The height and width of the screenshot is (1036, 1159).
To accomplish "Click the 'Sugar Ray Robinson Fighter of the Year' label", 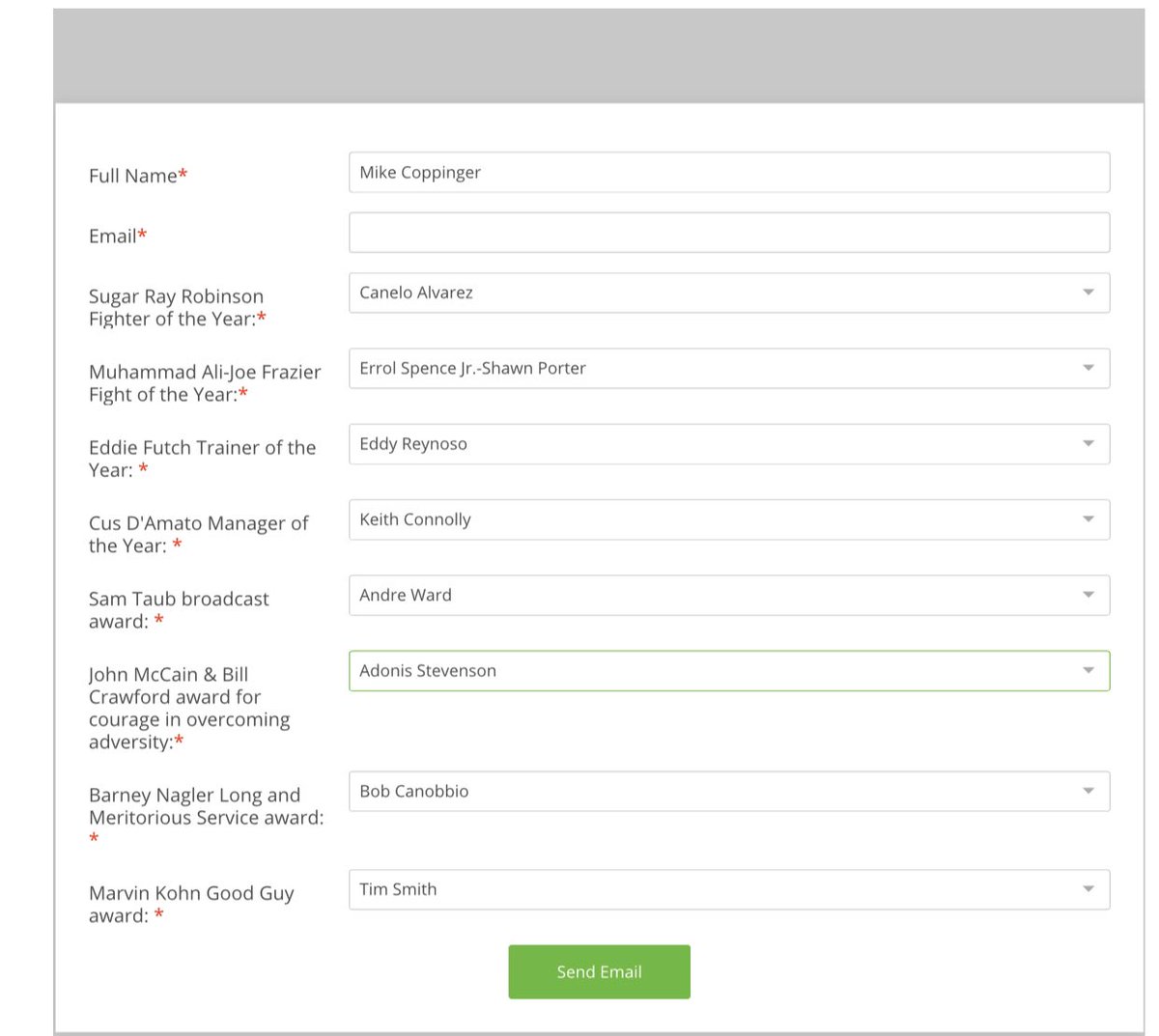I will tap(178, 308).
